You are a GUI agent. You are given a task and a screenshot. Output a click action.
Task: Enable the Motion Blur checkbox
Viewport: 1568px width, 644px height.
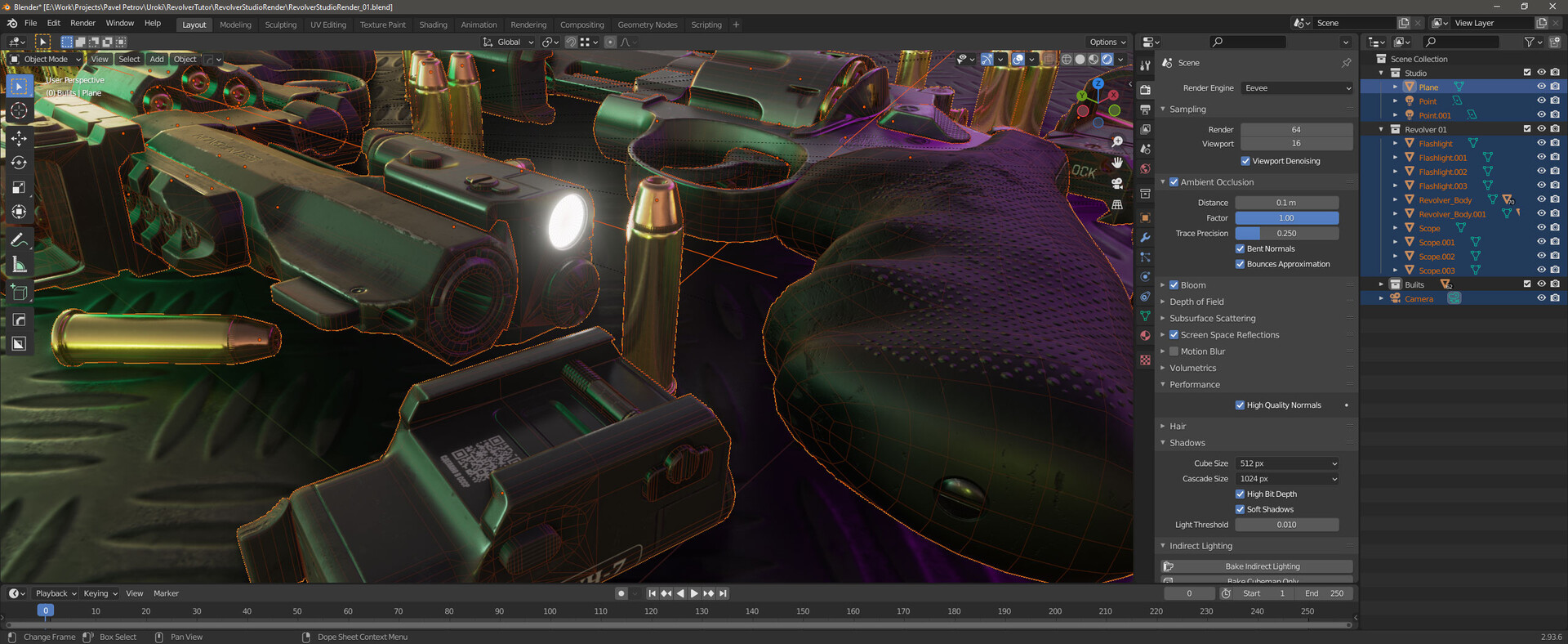[1174, 351]
